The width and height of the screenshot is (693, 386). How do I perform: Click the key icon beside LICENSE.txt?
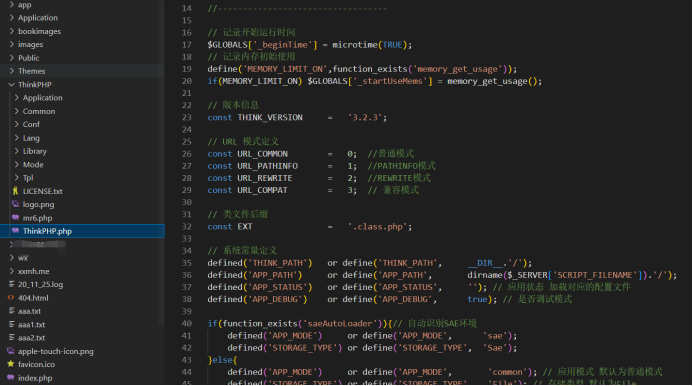point(15,191)
